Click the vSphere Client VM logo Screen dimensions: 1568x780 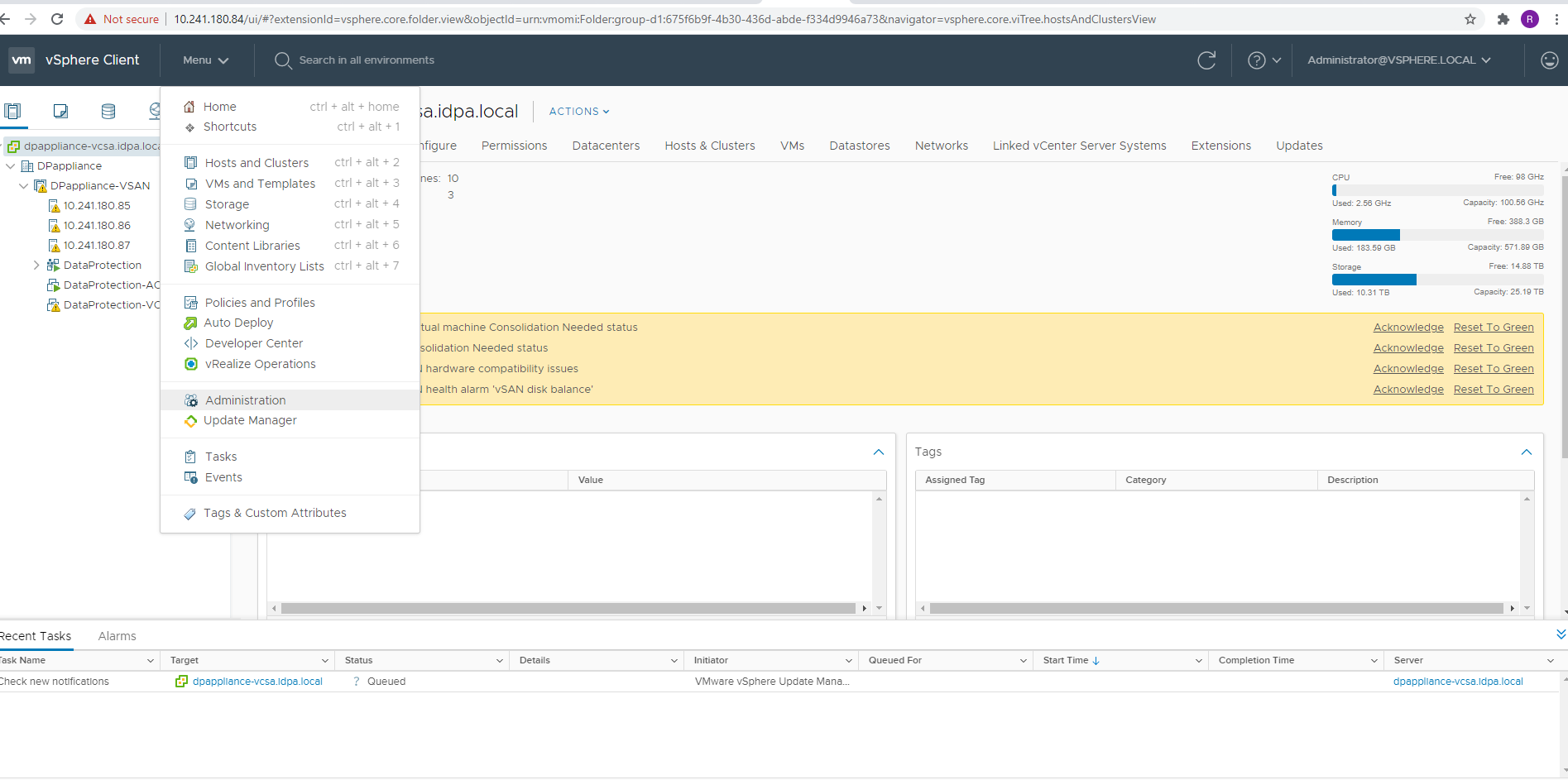(x=22, y=59)
